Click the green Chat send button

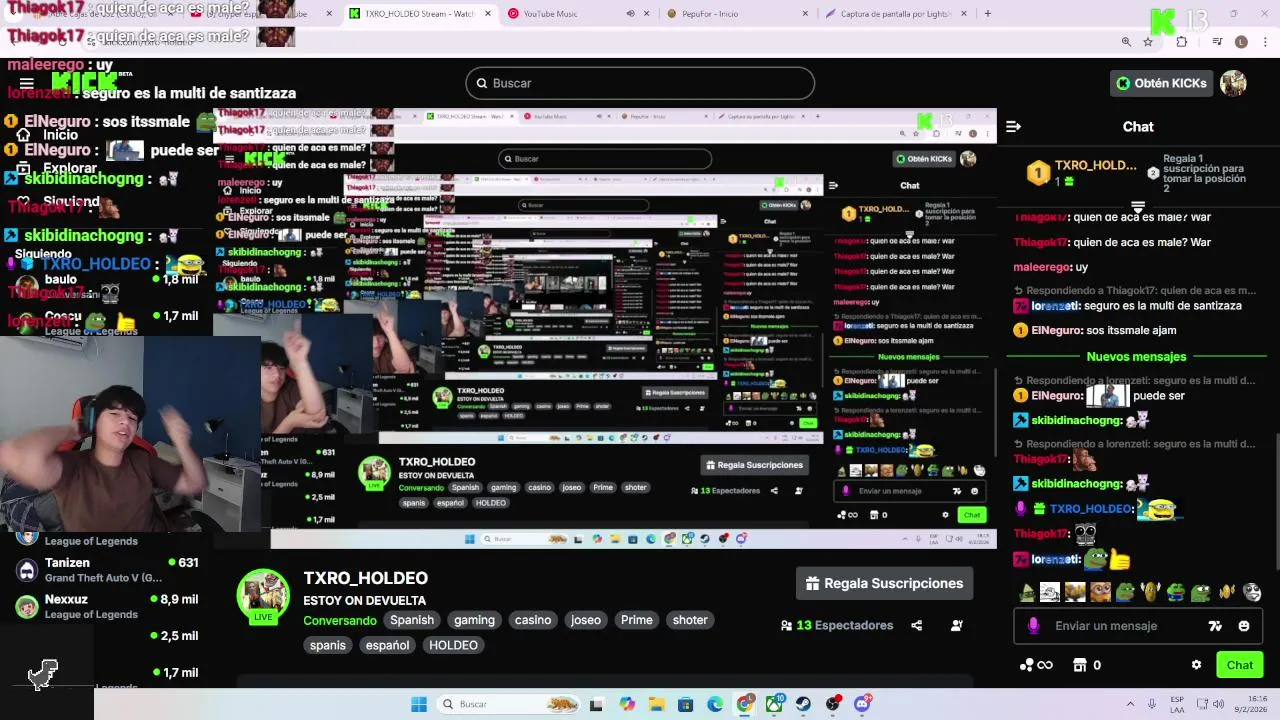pos(1239,665)
